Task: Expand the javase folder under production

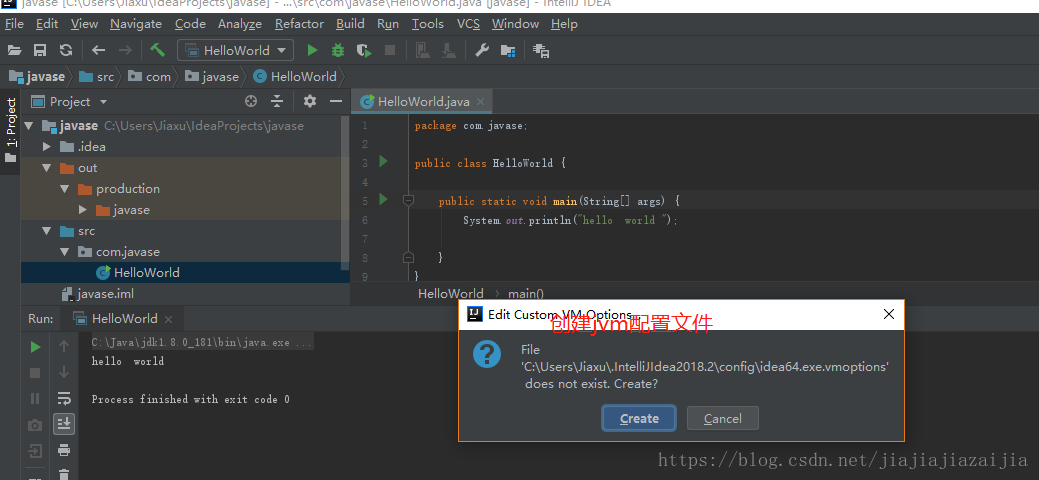Action: pos(83,210)
